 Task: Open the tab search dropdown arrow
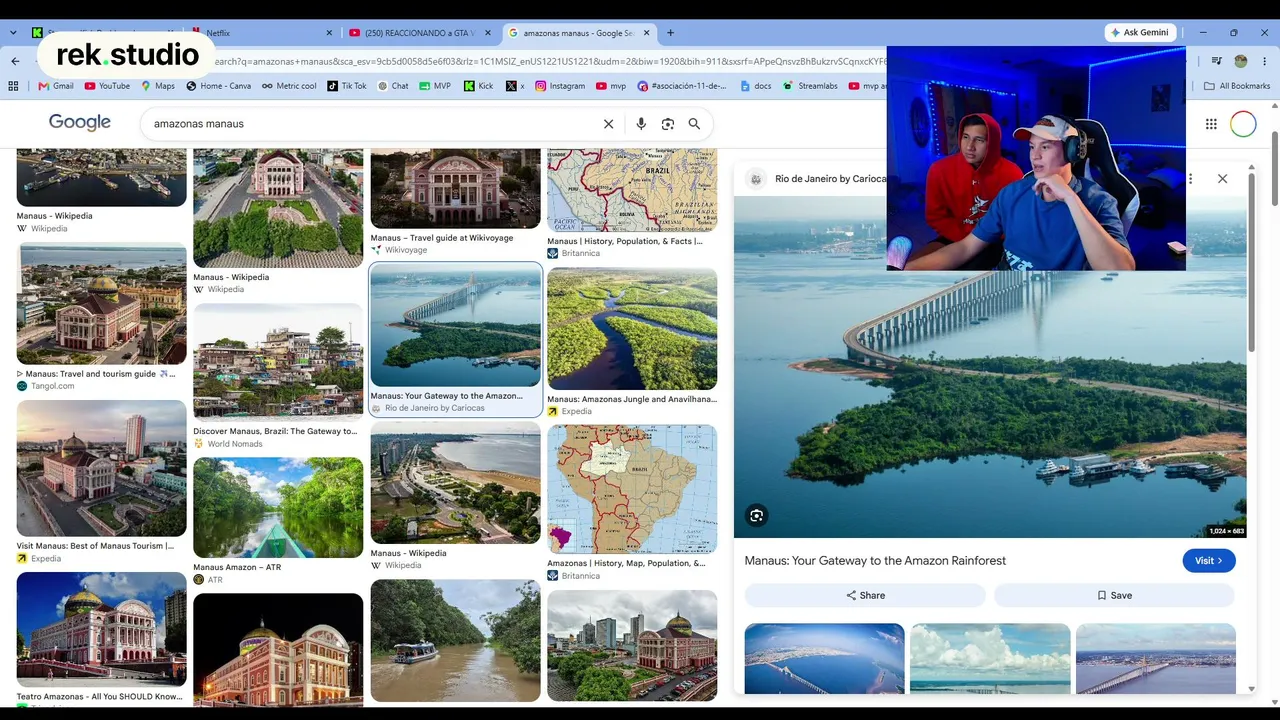(x=13, y=33)
